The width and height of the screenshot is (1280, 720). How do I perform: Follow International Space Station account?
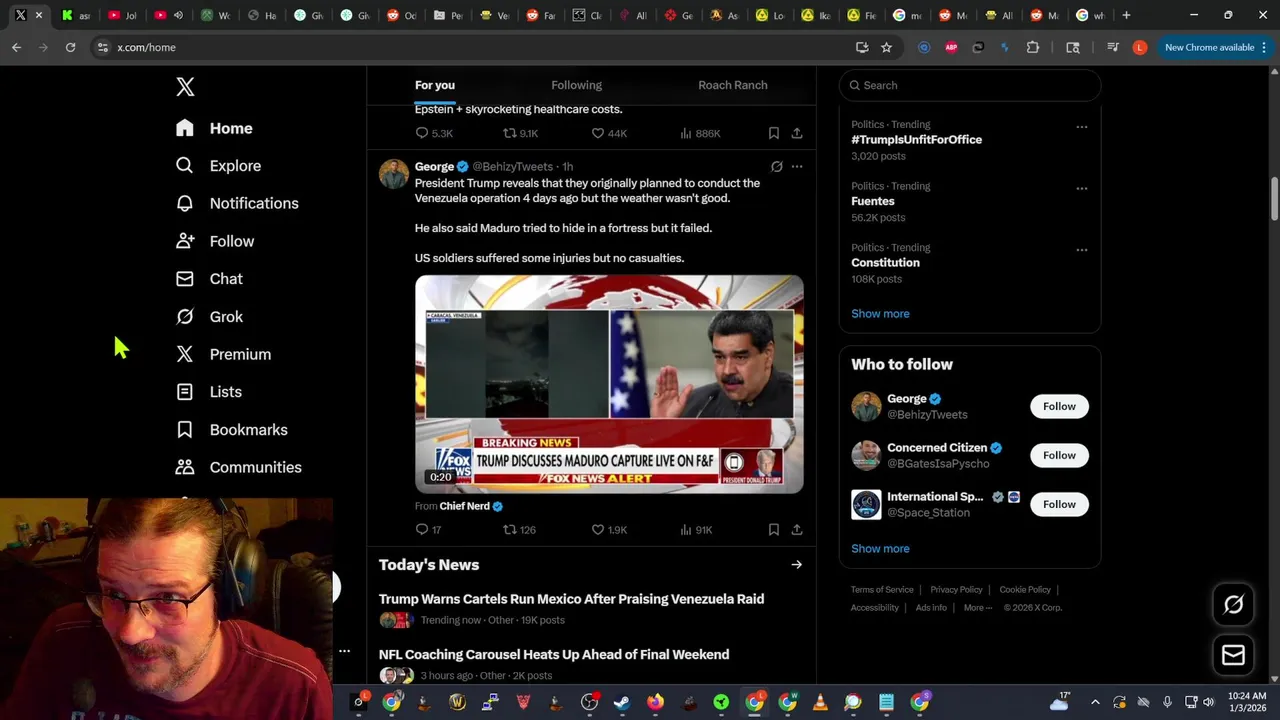click(1059, 504)
